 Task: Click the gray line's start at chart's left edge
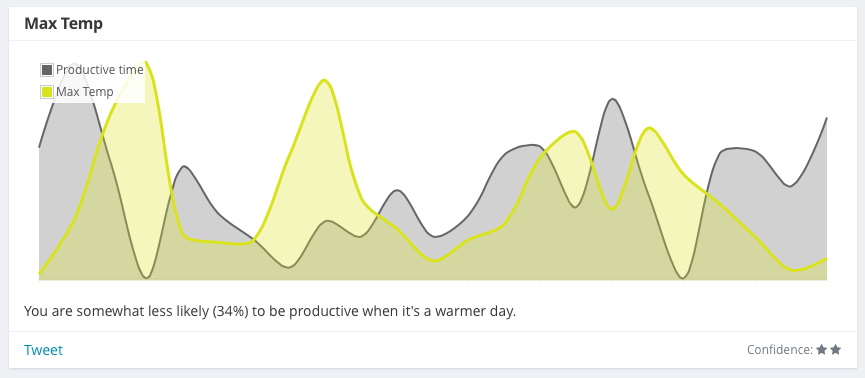(39, 147)
